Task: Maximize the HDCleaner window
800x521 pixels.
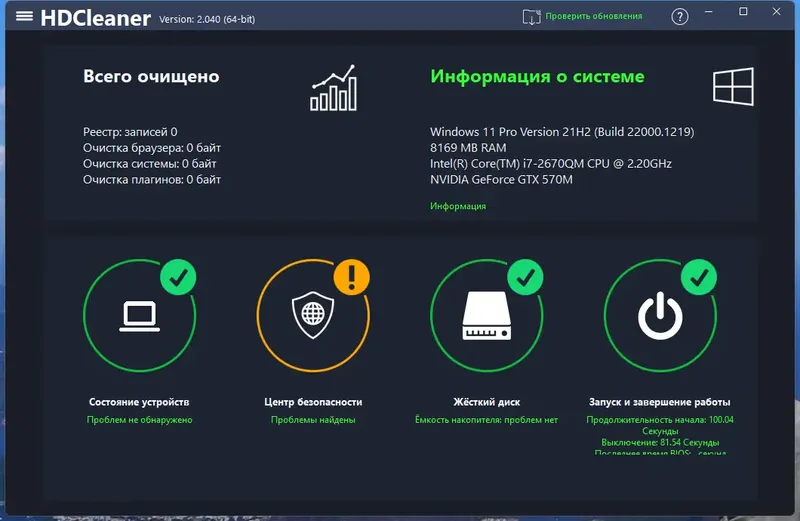Action: (743, 12)
